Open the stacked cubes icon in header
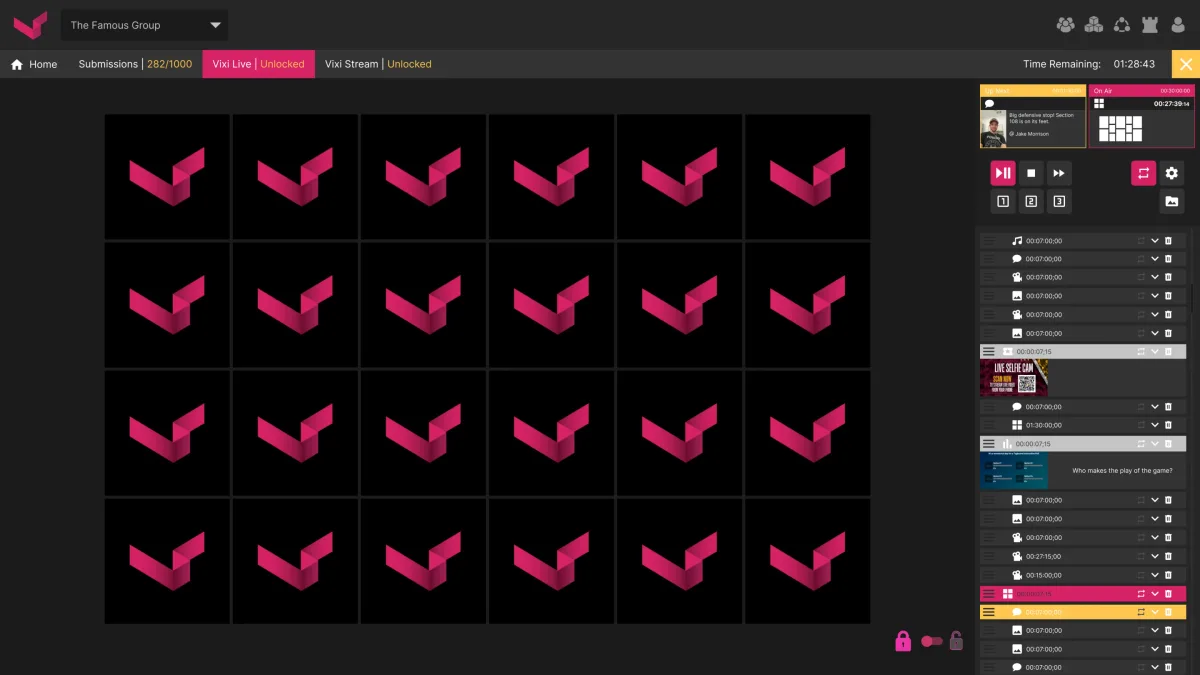The height and width of the screenshot is (675, 1200). (x=1094, y=25)
